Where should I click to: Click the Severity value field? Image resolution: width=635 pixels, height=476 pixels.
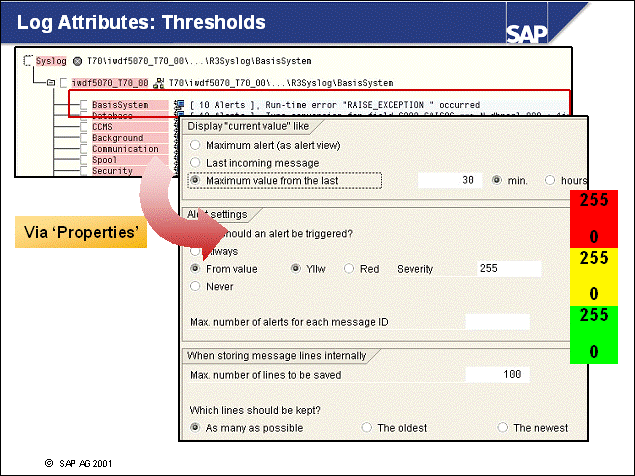coord(506,269)
